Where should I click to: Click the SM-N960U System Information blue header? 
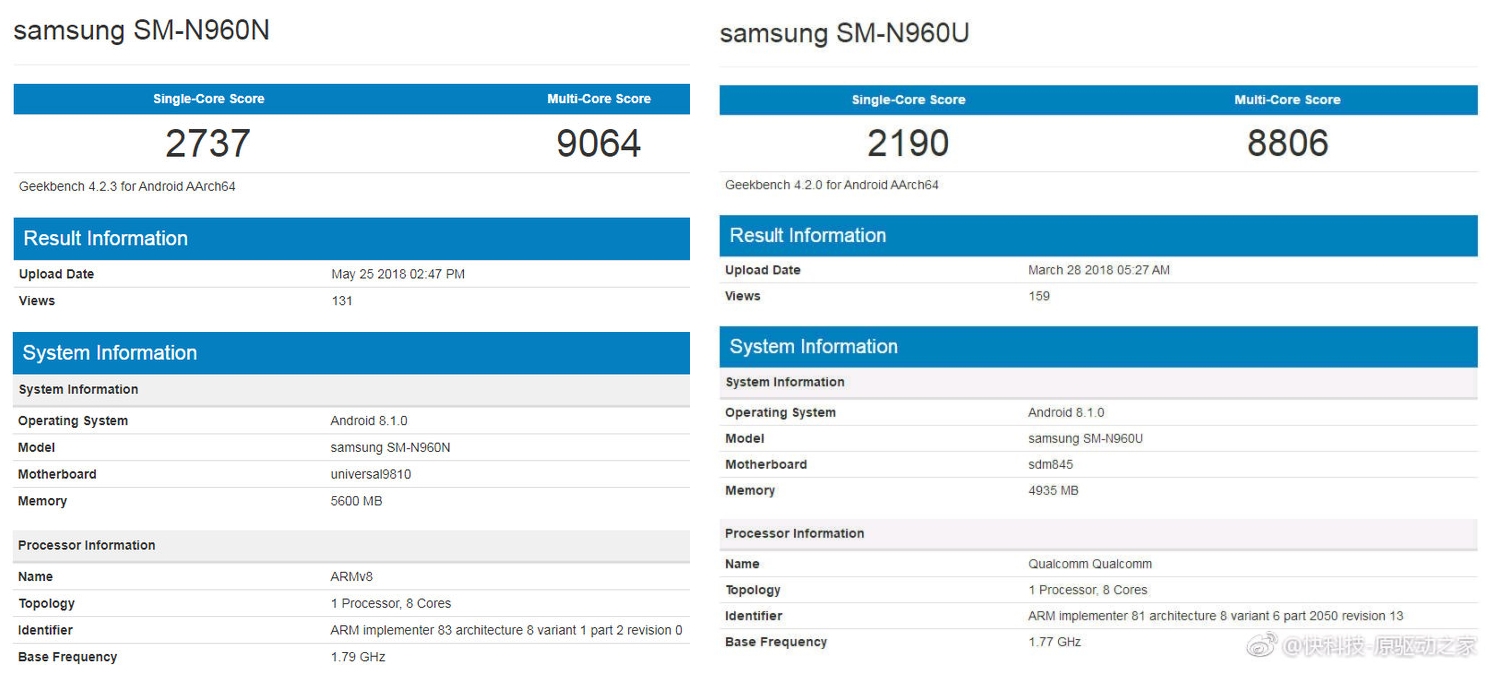pyautogui.click(x=813, y=347)
